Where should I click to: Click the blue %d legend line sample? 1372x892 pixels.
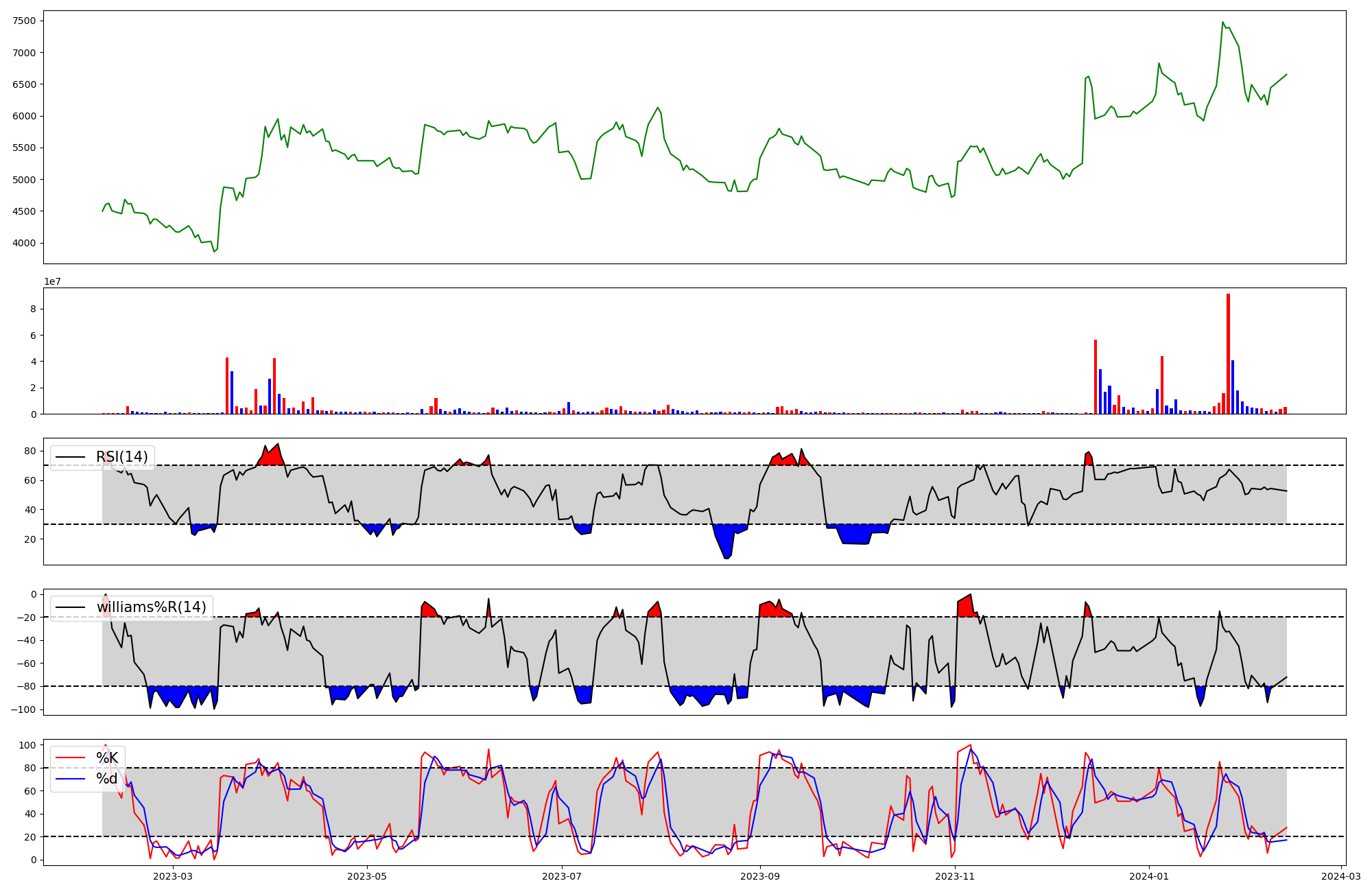pyautogui.click(x=71, y=779)
